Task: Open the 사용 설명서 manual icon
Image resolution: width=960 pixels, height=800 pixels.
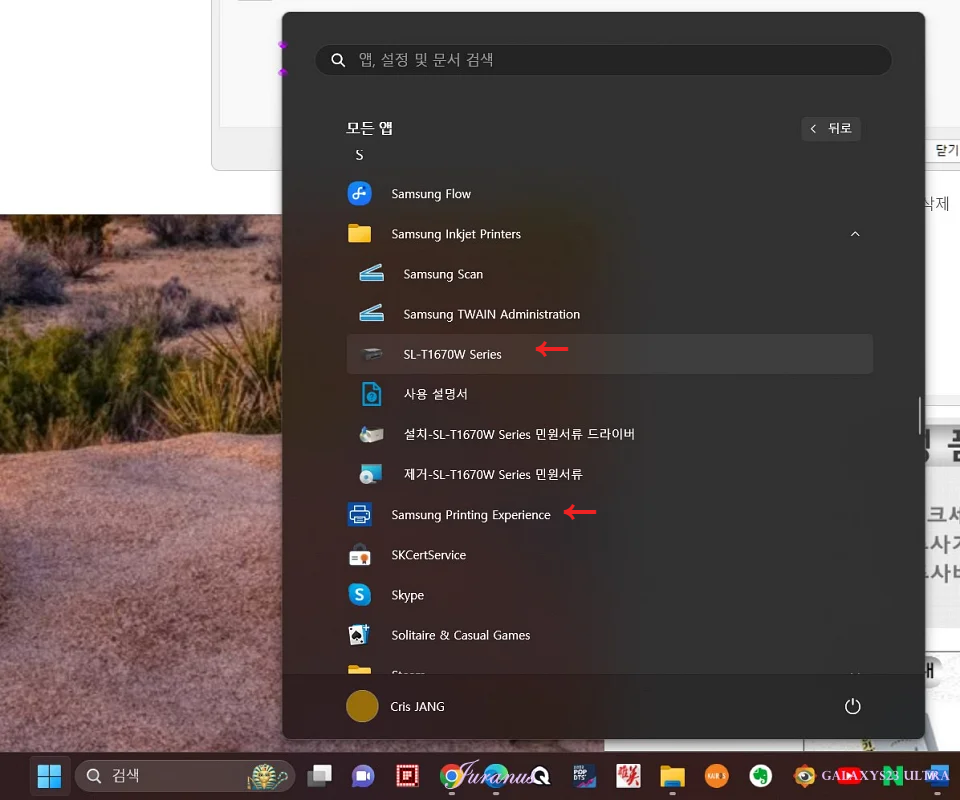Action: coord(371,394)
